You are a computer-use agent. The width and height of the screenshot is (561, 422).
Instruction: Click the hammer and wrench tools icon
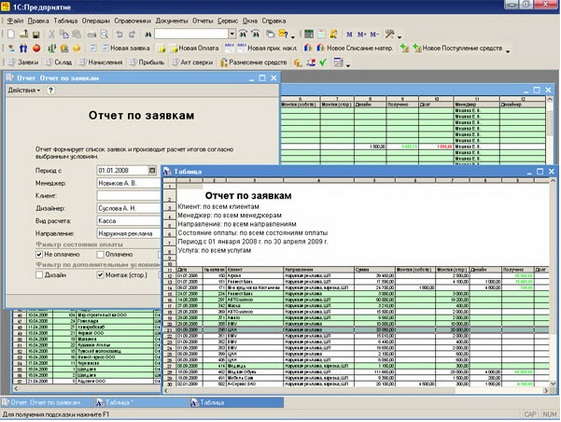coord(389,34)
